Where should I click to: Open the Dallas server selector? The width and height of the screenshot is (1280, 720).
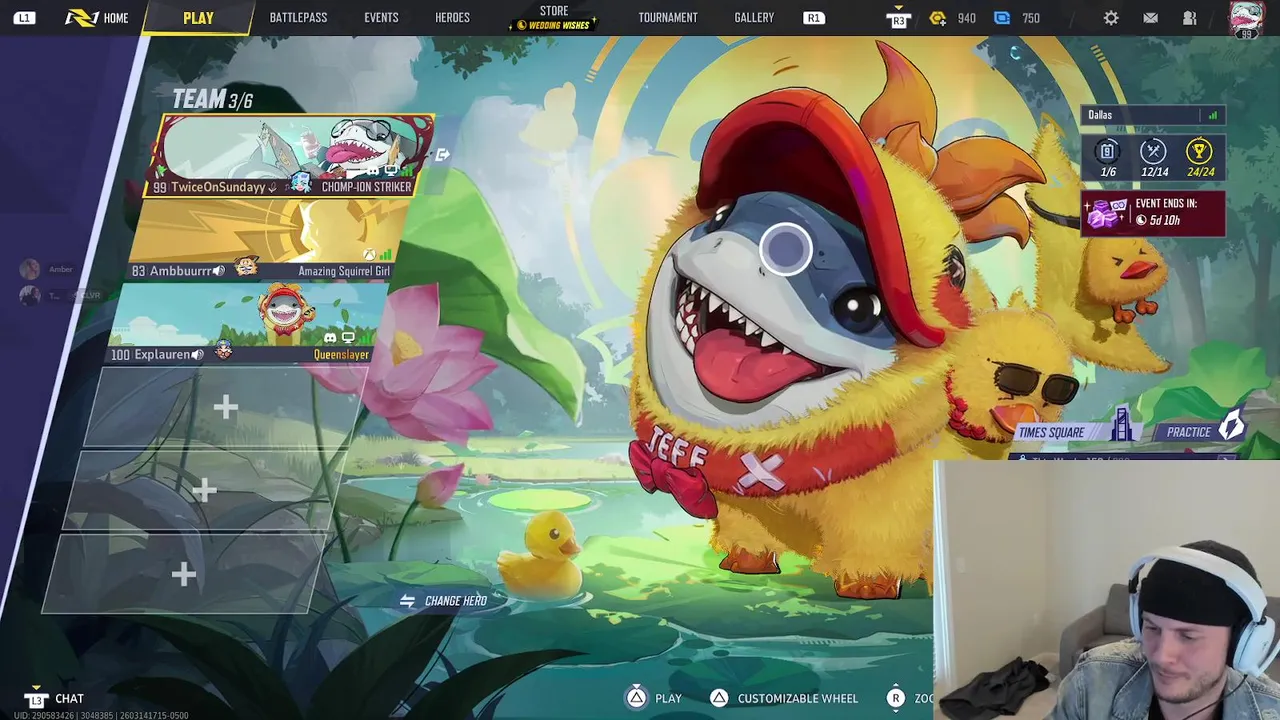pyautogui.click(x=1153, y=115)
